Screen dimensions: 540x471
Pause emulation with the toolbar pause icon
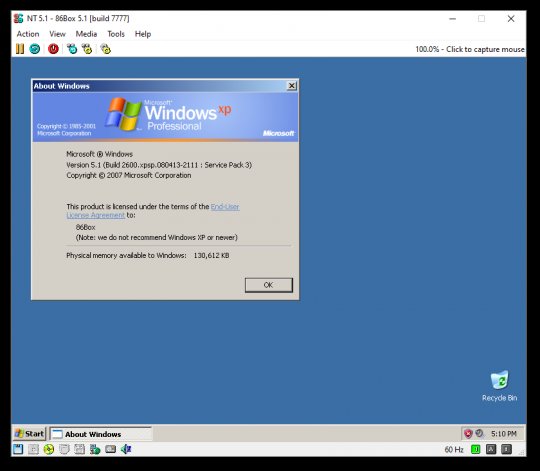[x=20, y=49]
